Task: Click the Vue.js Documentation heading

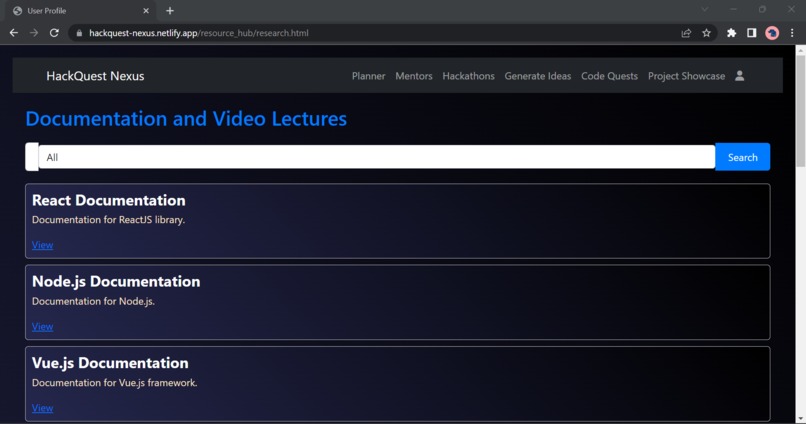Action: 110,363
